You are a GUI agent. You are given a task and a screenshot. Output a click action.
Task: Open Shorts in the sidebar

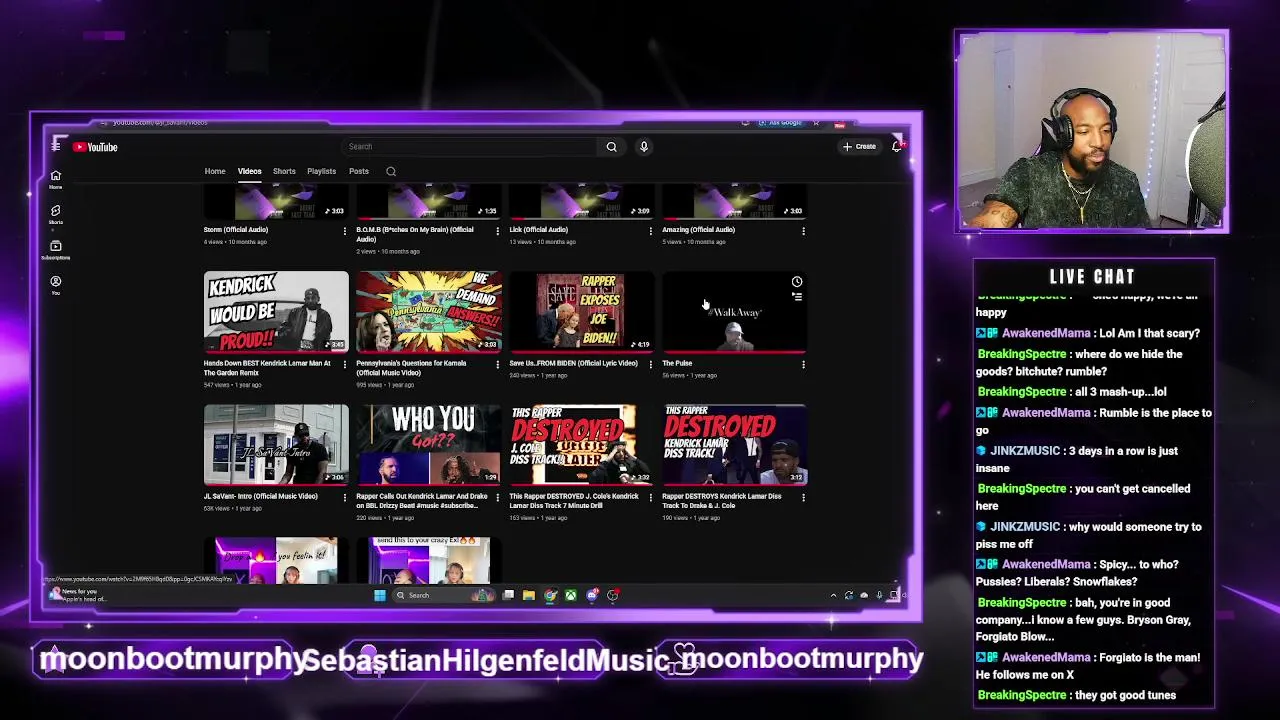[x=56, y=215]
